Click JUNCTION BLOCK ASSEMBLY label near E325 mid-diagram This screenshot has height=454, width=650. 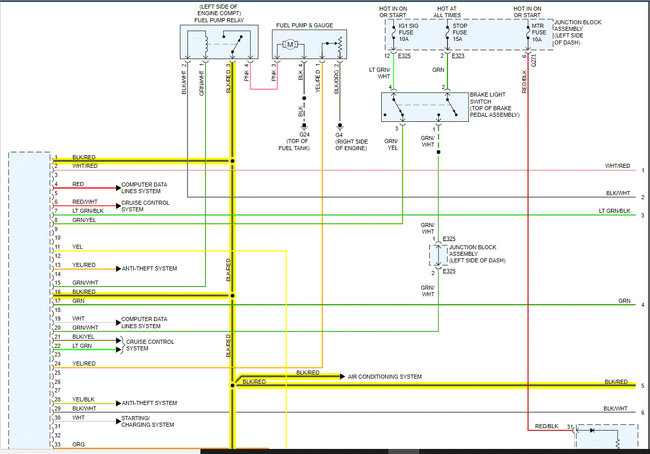coord(477,254)
